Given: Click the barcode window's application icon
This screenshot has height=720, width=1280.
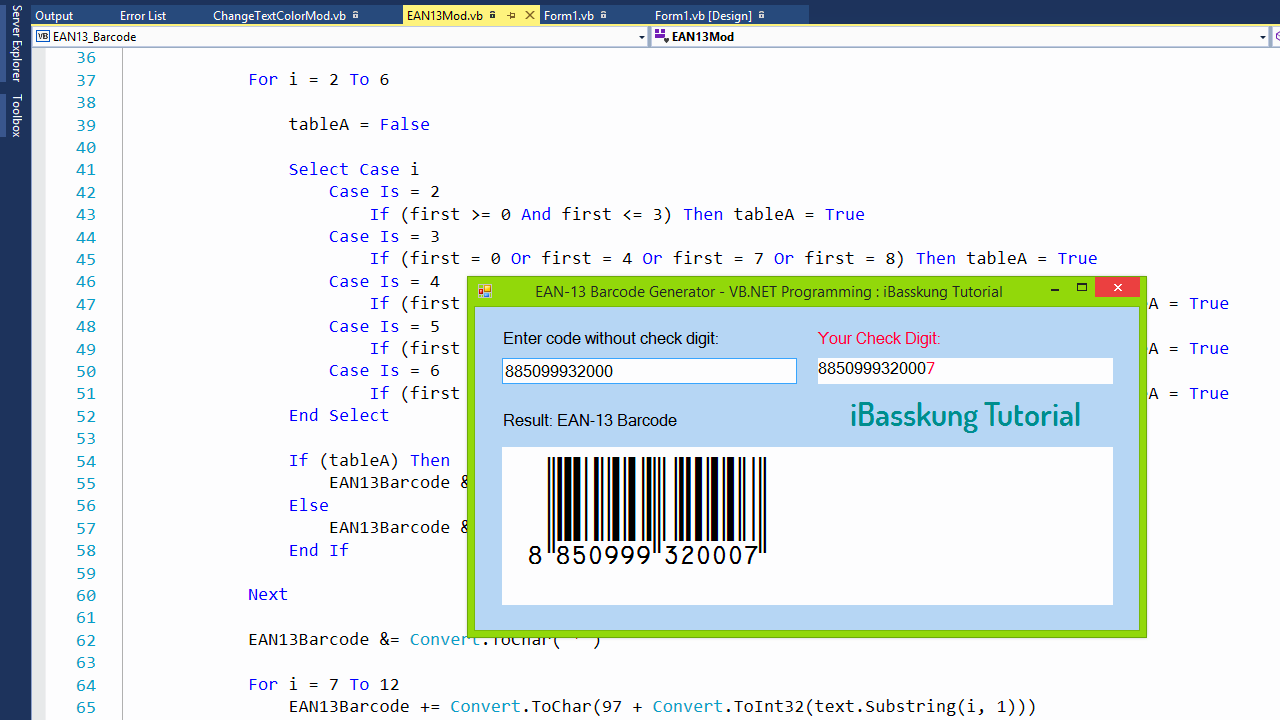Looking at the screenshot, I should click(x=485, y=291).
